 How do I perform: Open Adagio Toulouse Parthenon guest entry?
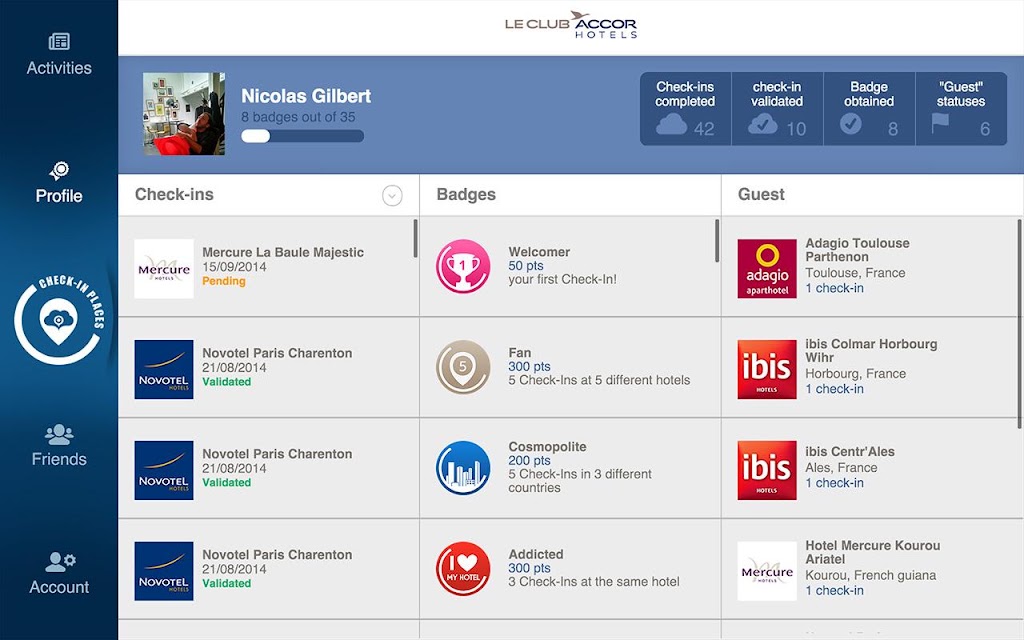[x=872, y=266]
